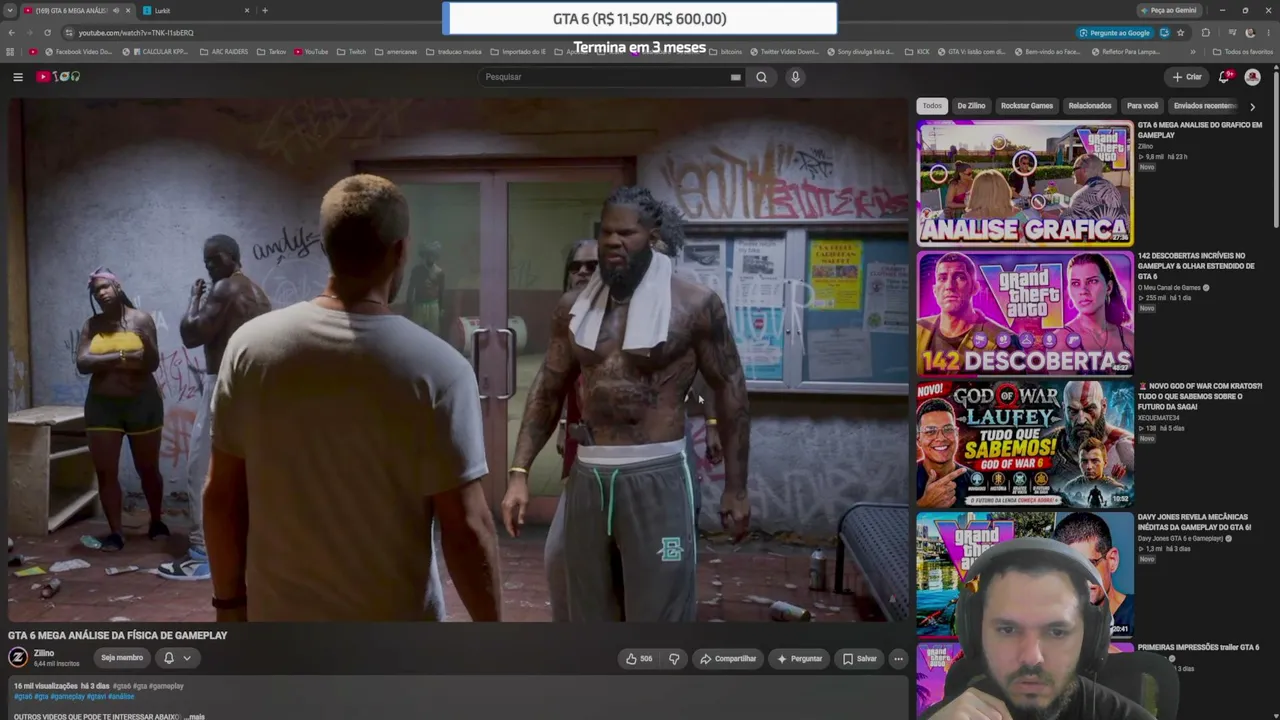Like the video with thumbs up
This screenshot has width=1280, height=720.
point(639,659)
